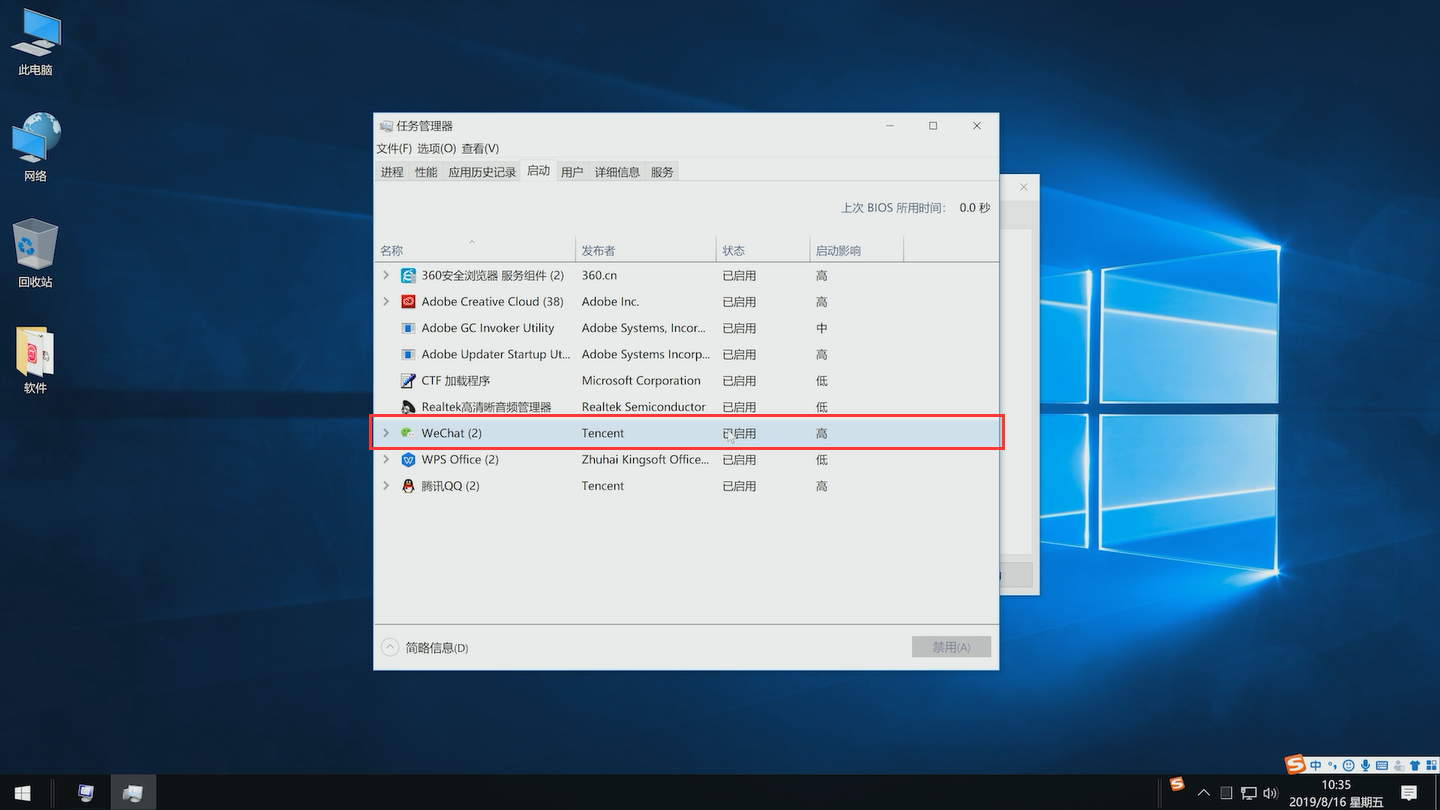Click the Sogou skin shirt icon
Viewport: 1440px width, 810px height.
(1415, 765)
